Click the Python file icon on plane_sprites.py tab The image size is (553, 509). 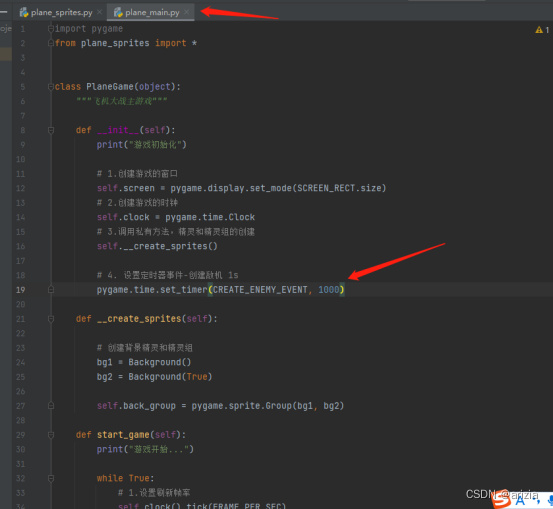click(x=24, y=13)
